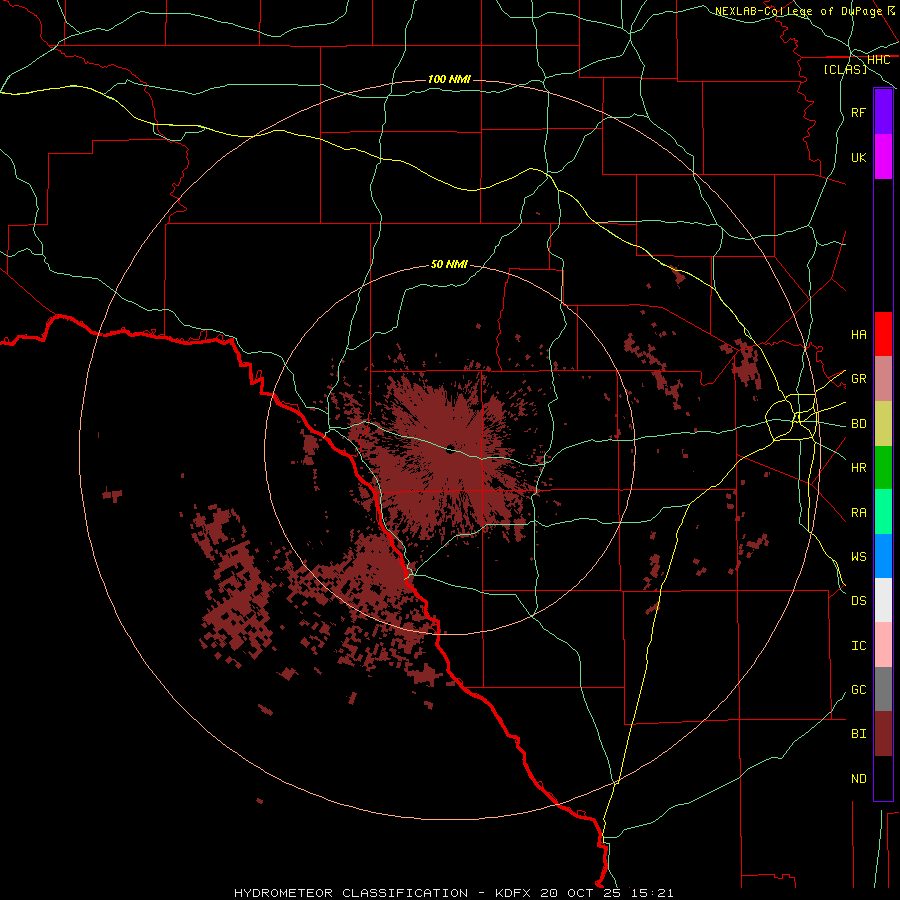The height and width of the screenshot is (900, 900).
Task: Click the BD legend label
Action: pyautogui.click(x=858, y=424)
